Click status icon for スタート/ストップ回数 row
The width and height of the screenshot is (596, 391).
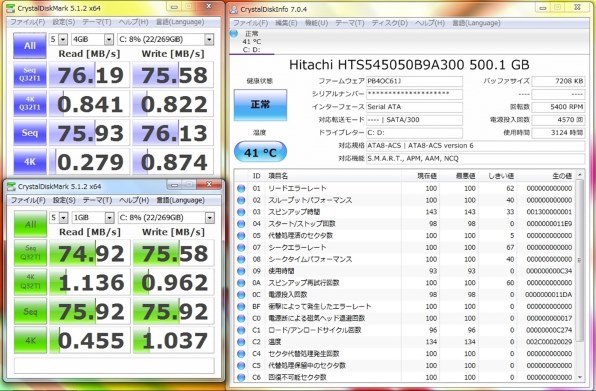tap(241, 224)
